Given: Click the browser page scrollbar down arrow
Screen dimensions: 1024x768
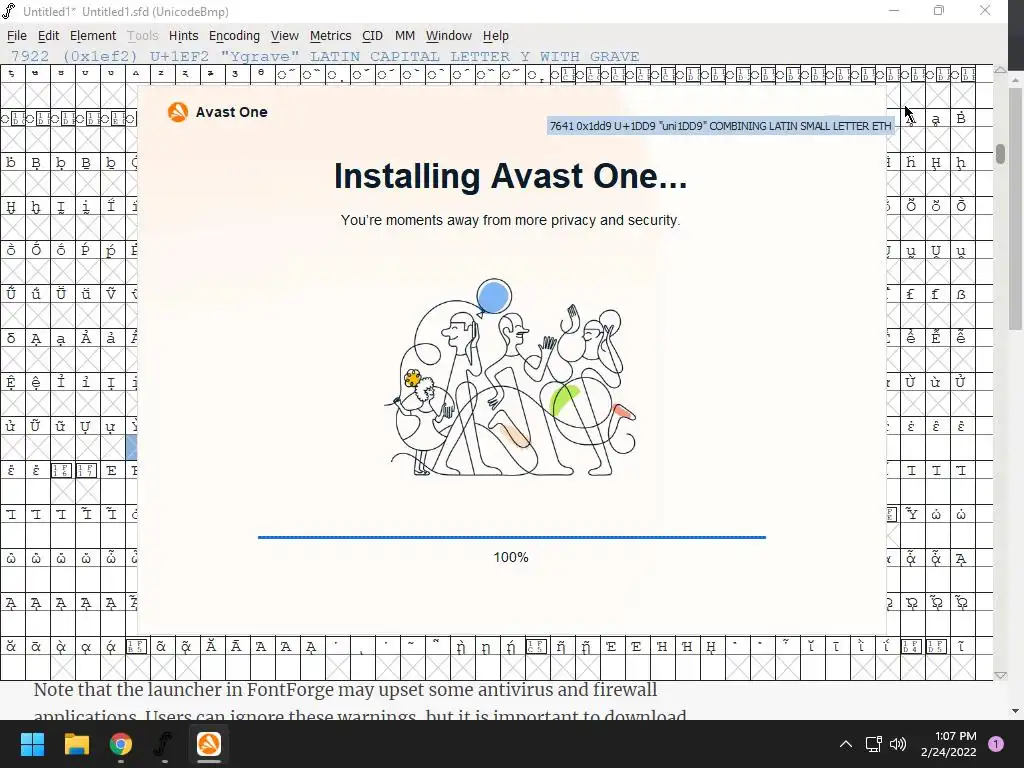Looking at the screenshot, I should [1016, 711].
